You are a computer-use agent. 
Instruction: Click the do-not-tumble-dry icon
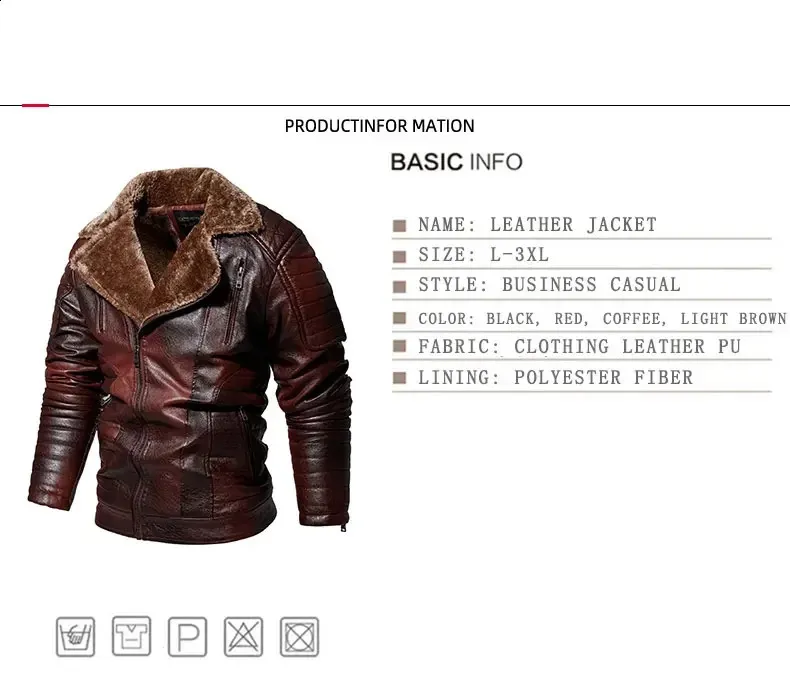[x=299, y=637]
